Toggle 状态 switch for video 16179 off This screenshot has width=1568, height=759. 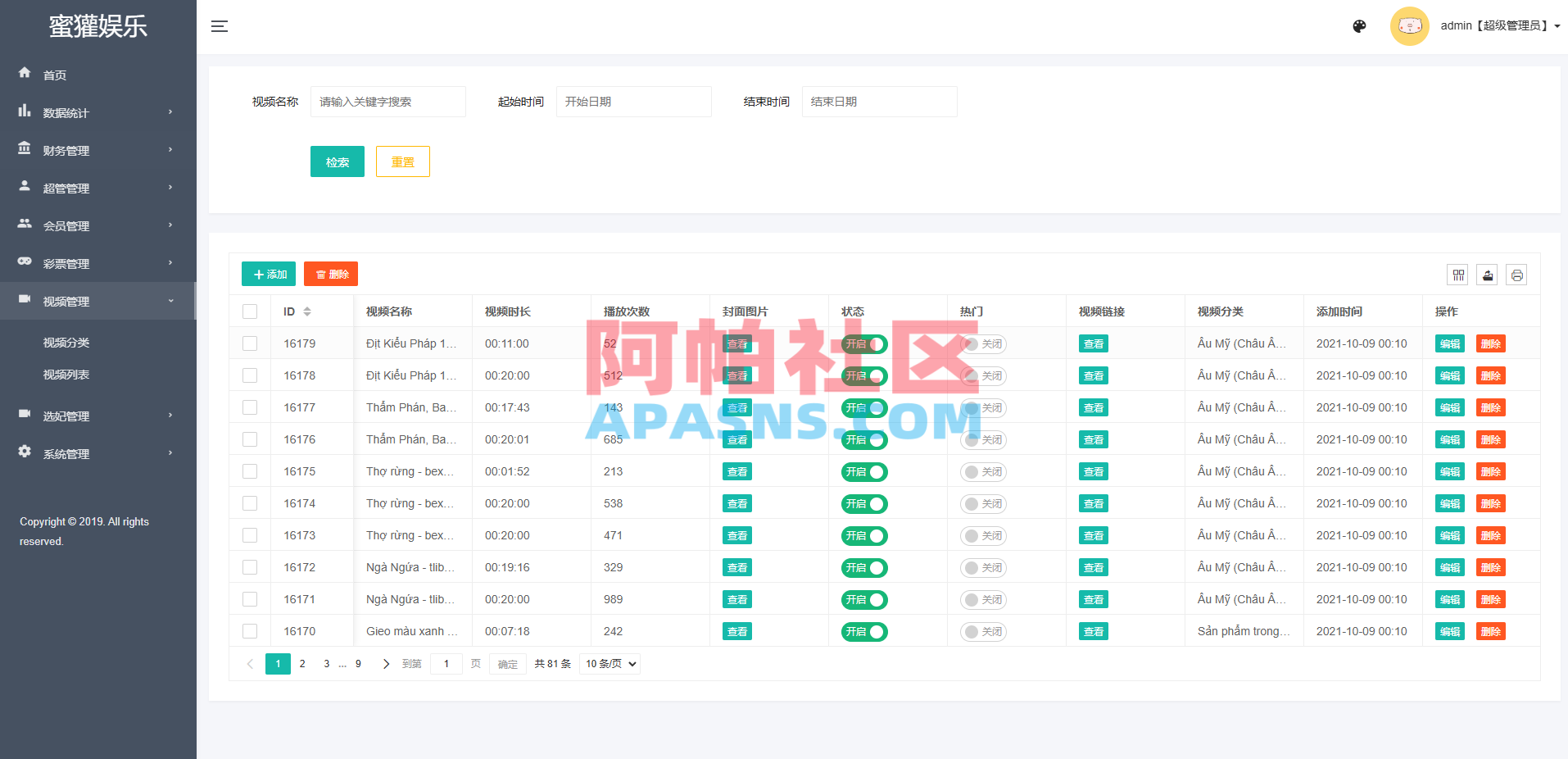point(863,343)
